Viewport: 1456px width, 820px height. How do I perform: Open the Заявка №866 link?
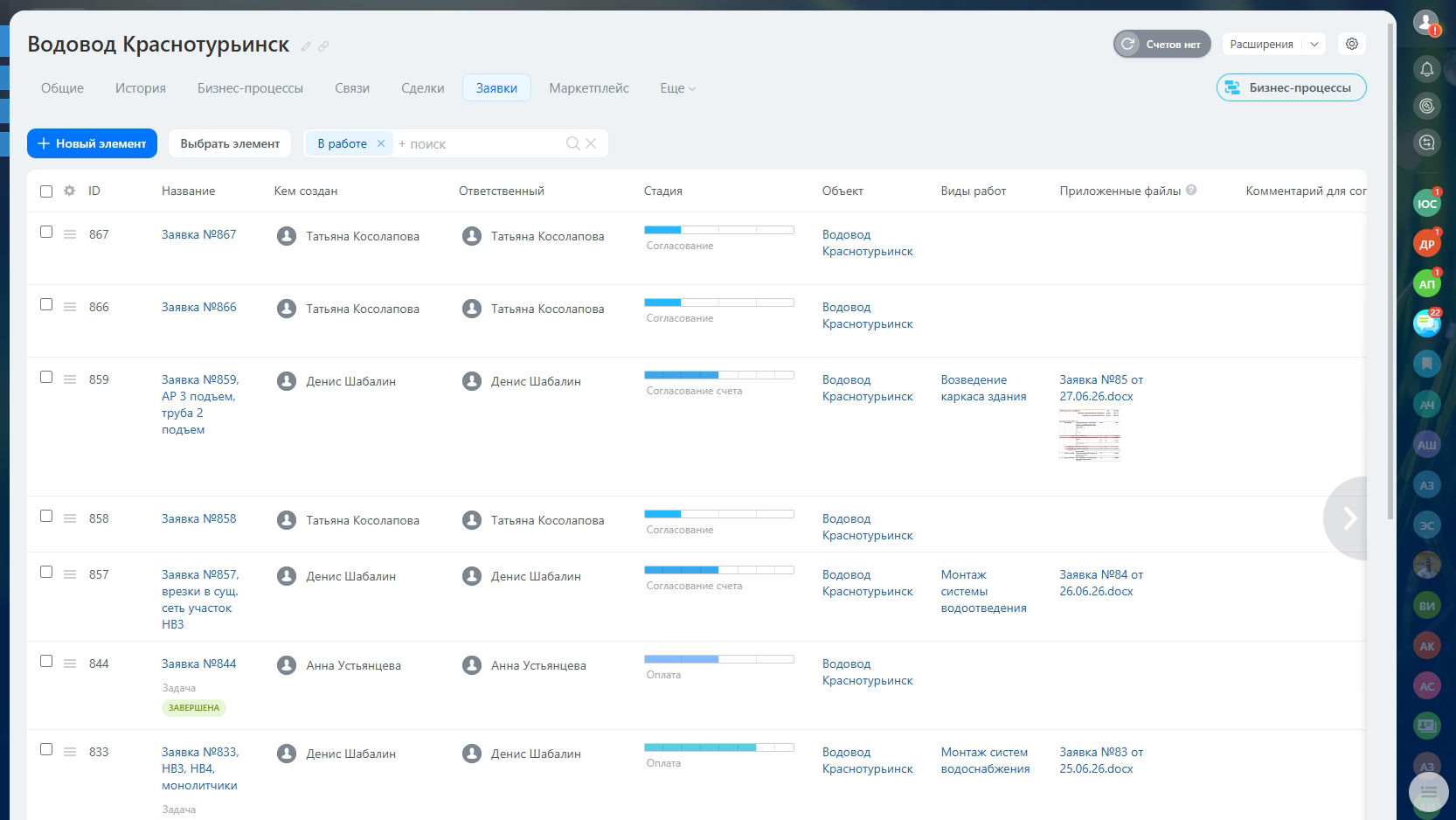coord(199,307)
